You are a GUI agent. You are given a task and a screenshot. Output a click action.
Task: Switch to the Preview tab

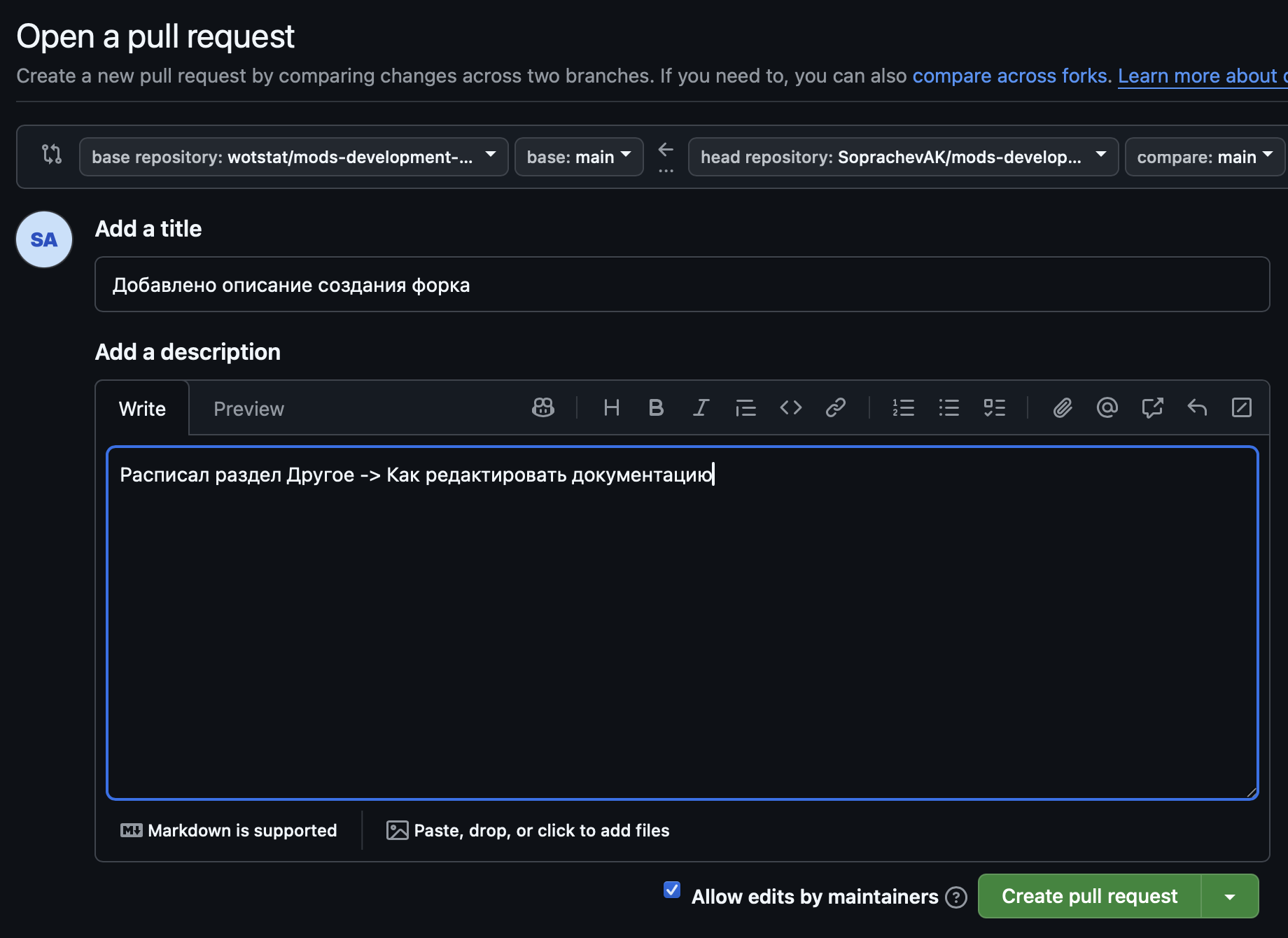(x=248, y=409)
